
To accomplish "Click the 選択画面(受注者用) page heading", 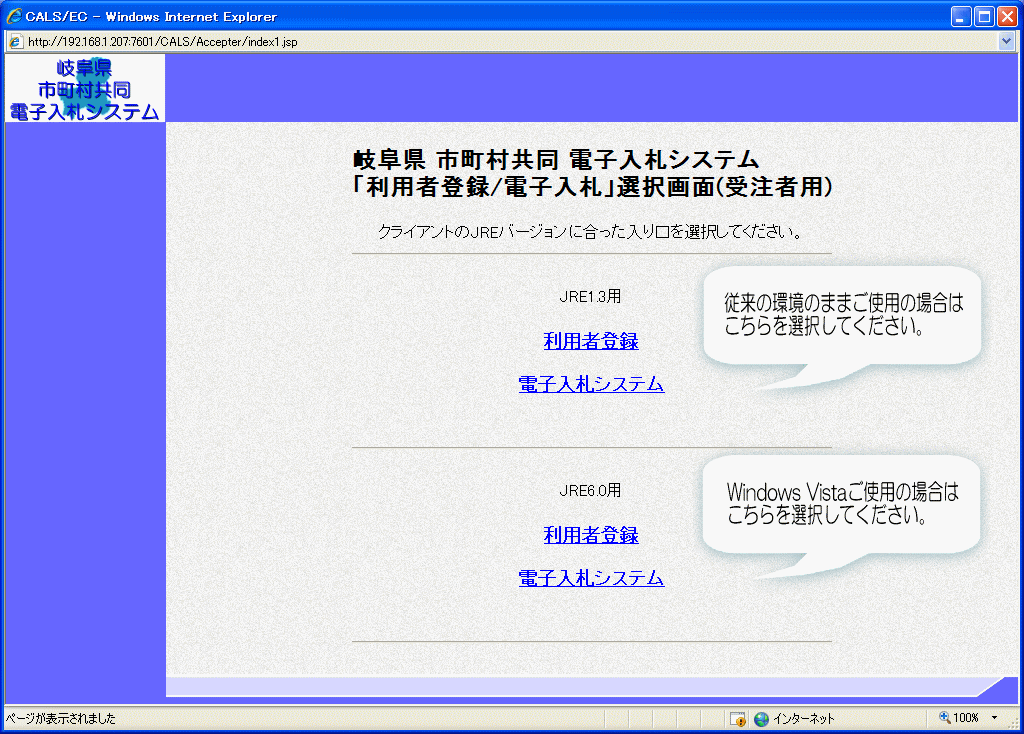I will pyautogui.click(x=593, y=187).
